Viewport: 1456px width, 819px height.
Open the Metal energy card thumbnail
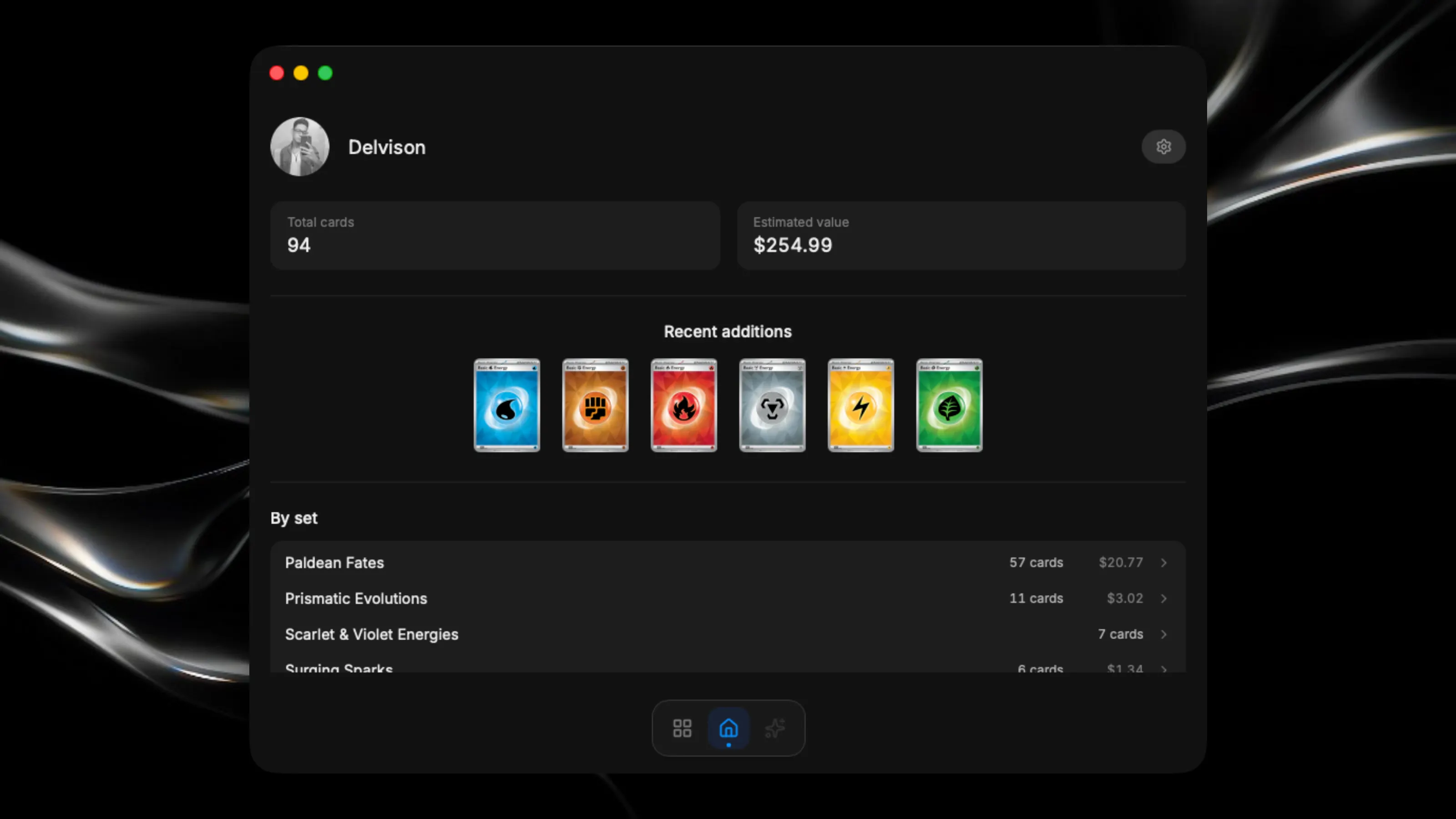[x=772, y=405]
